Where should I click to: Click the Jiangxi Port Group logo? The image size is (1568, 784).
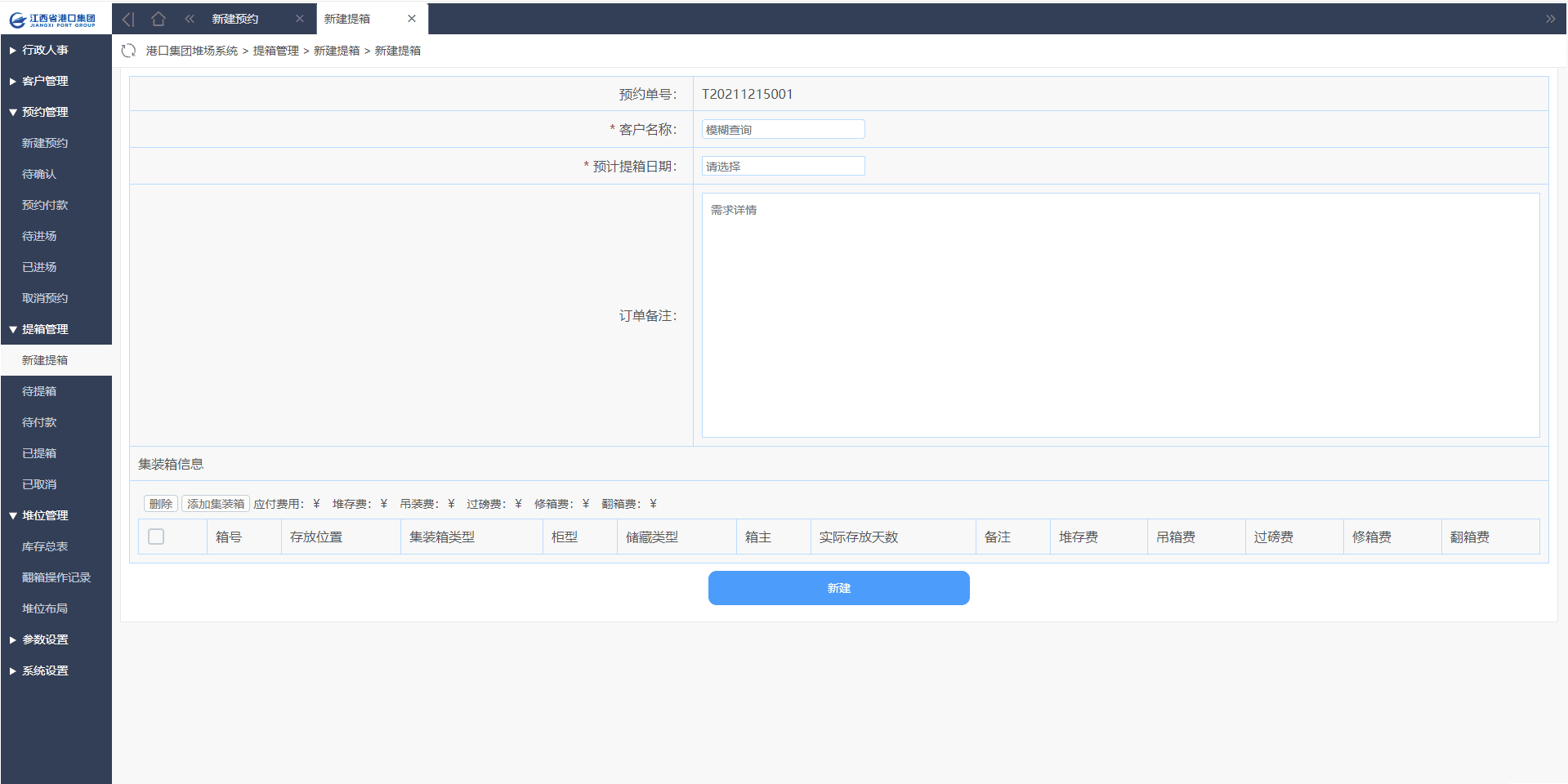pos(54,19)
